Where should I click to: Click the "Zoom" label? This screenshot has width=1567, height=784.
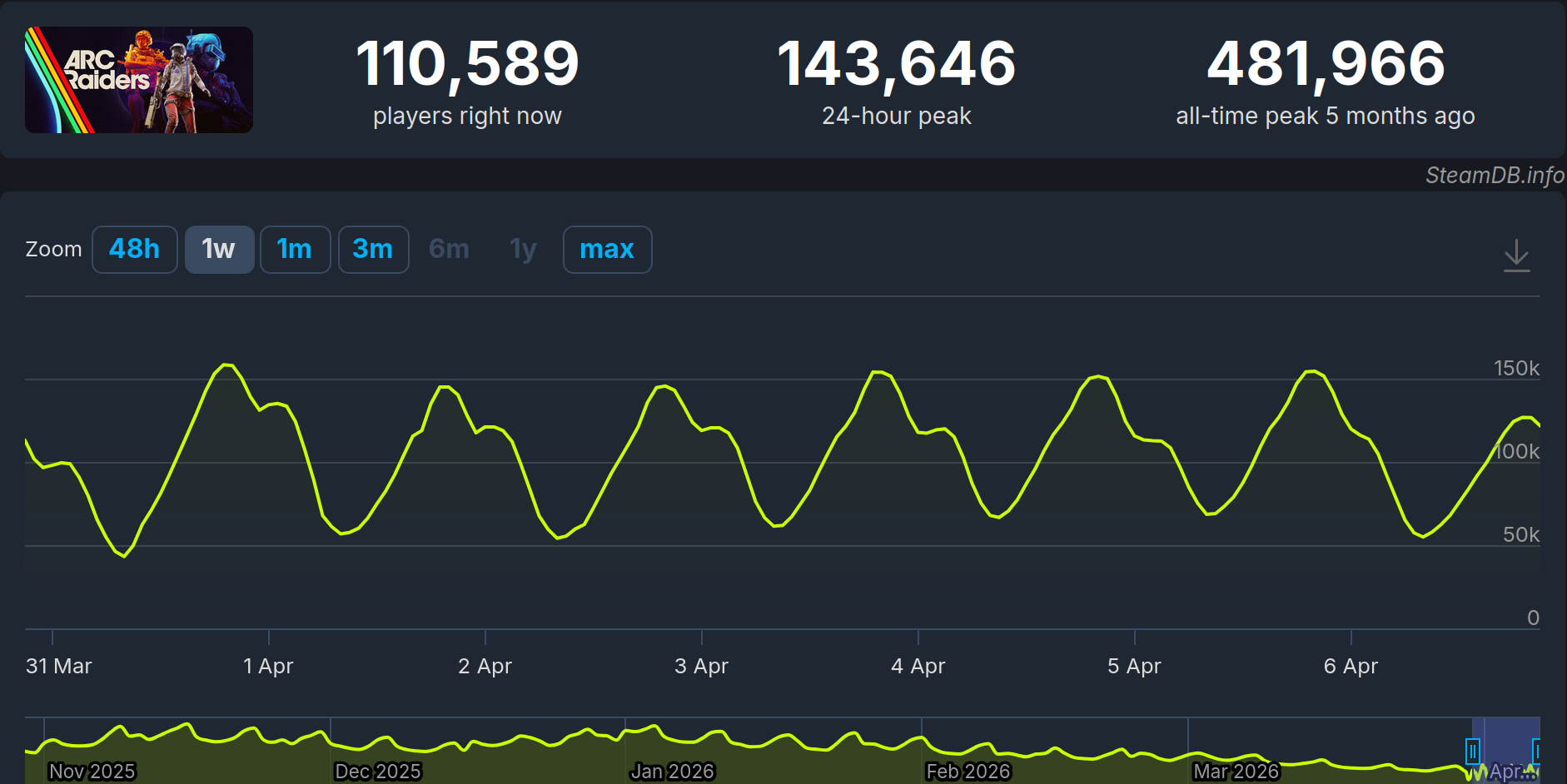click(x=53, y=250)
